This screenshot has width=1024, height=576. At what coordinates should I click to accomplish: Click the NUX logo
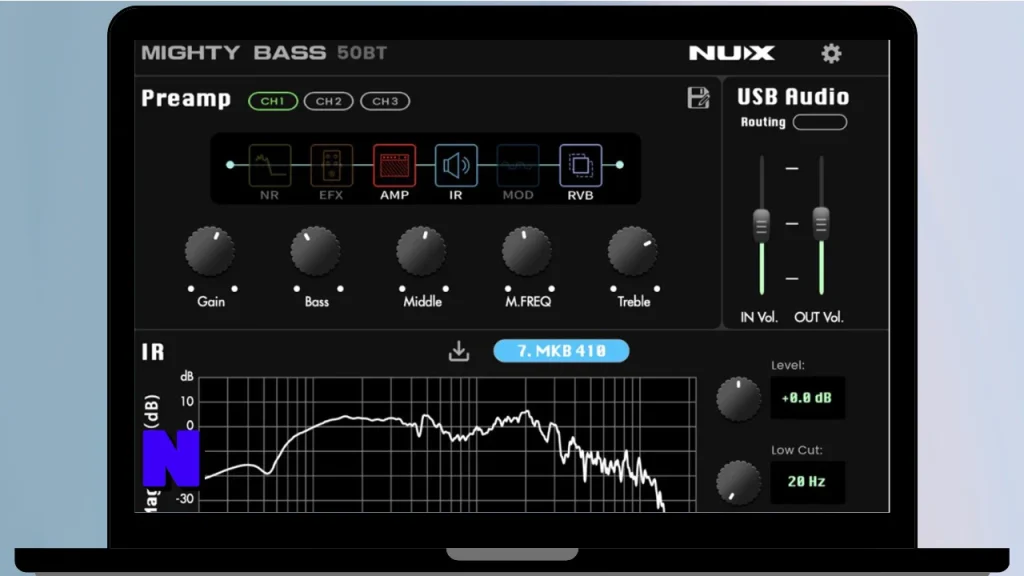coord(731,53)
